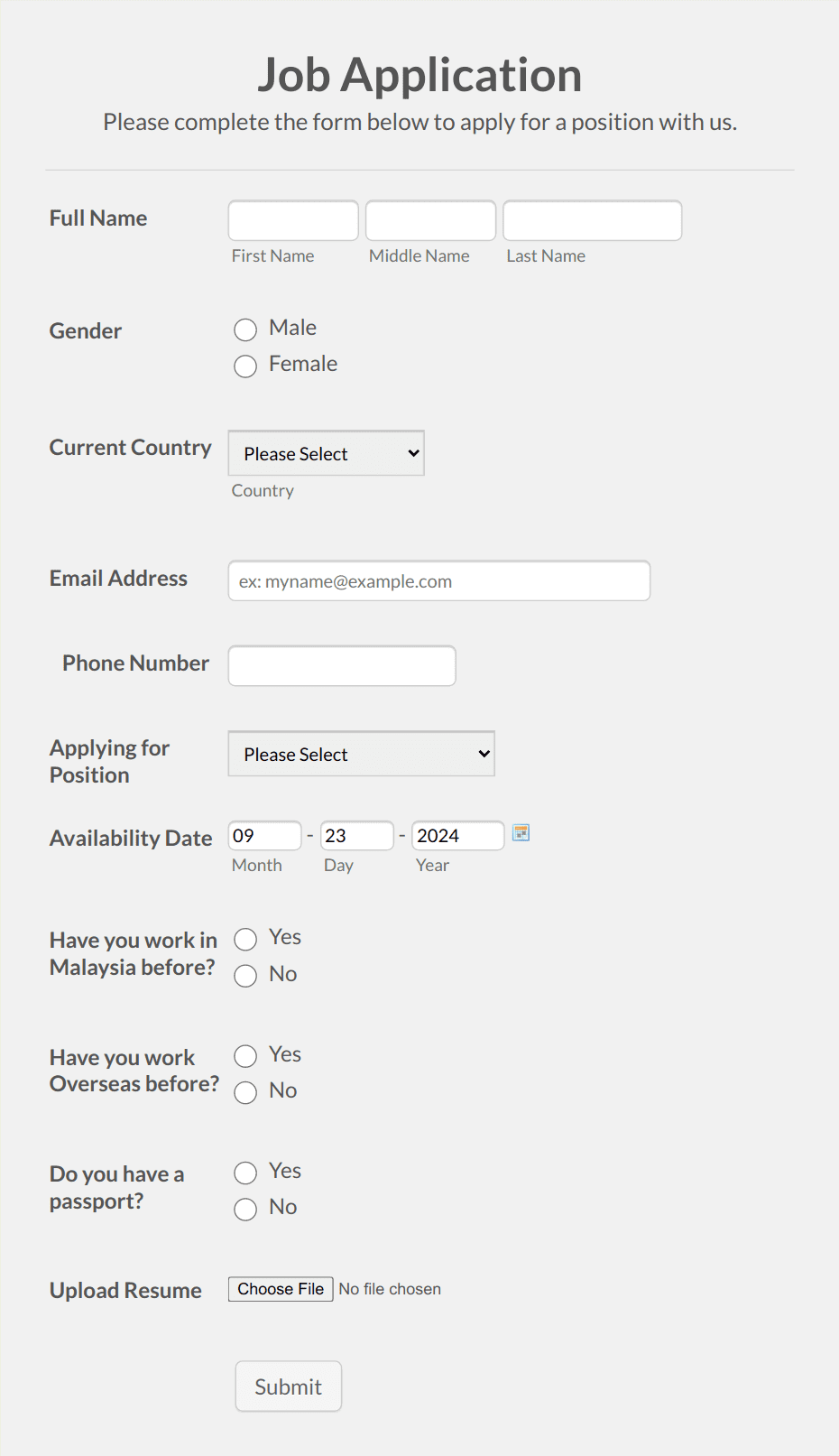The width and height of the screenshot is (839, 1456).
Task: Choose No for worked in Malaysia
Action: click(245, 976)
